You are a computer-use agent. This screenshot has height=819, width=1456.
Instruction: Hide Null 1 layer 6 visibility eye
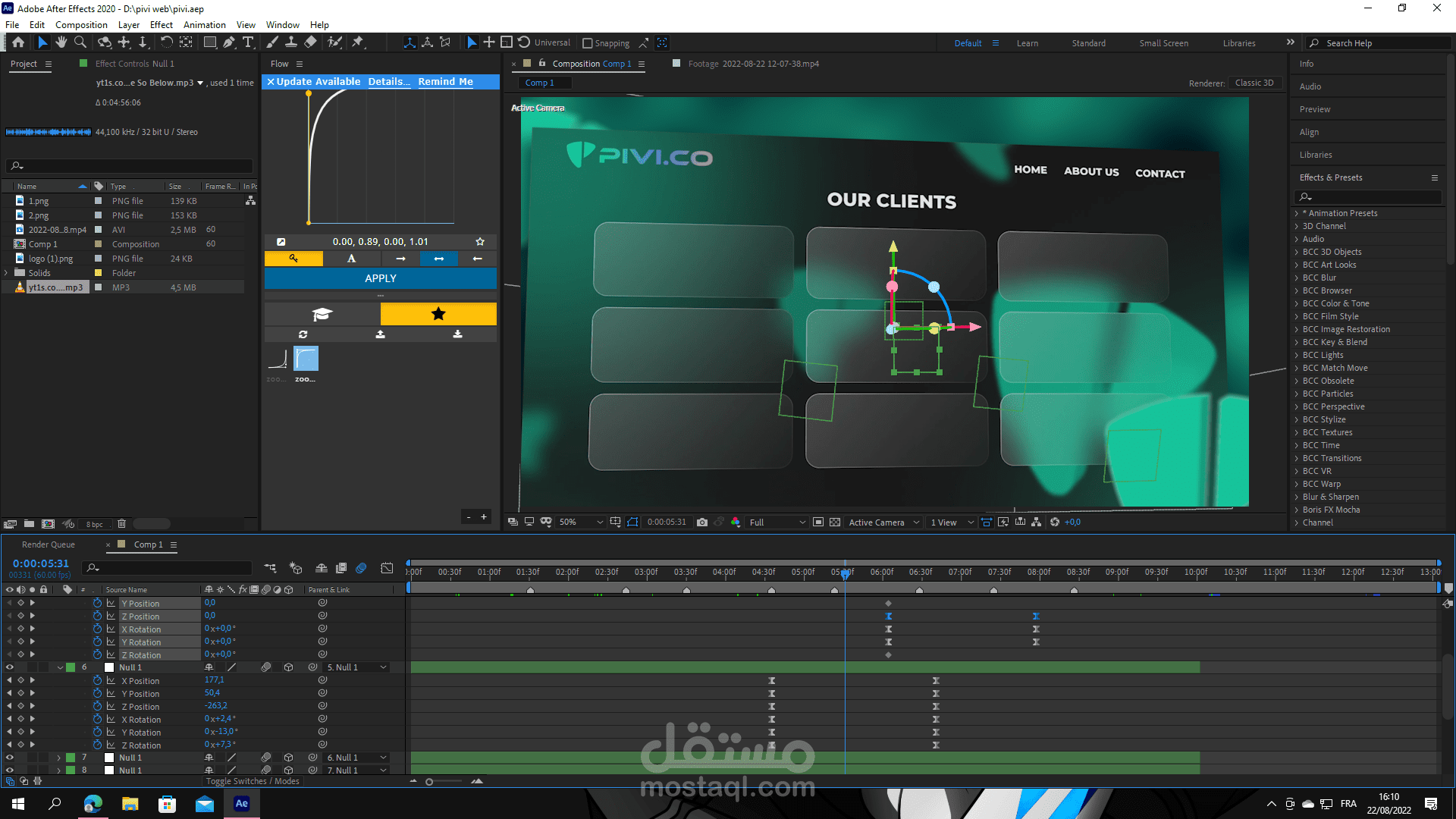[10, 667]
